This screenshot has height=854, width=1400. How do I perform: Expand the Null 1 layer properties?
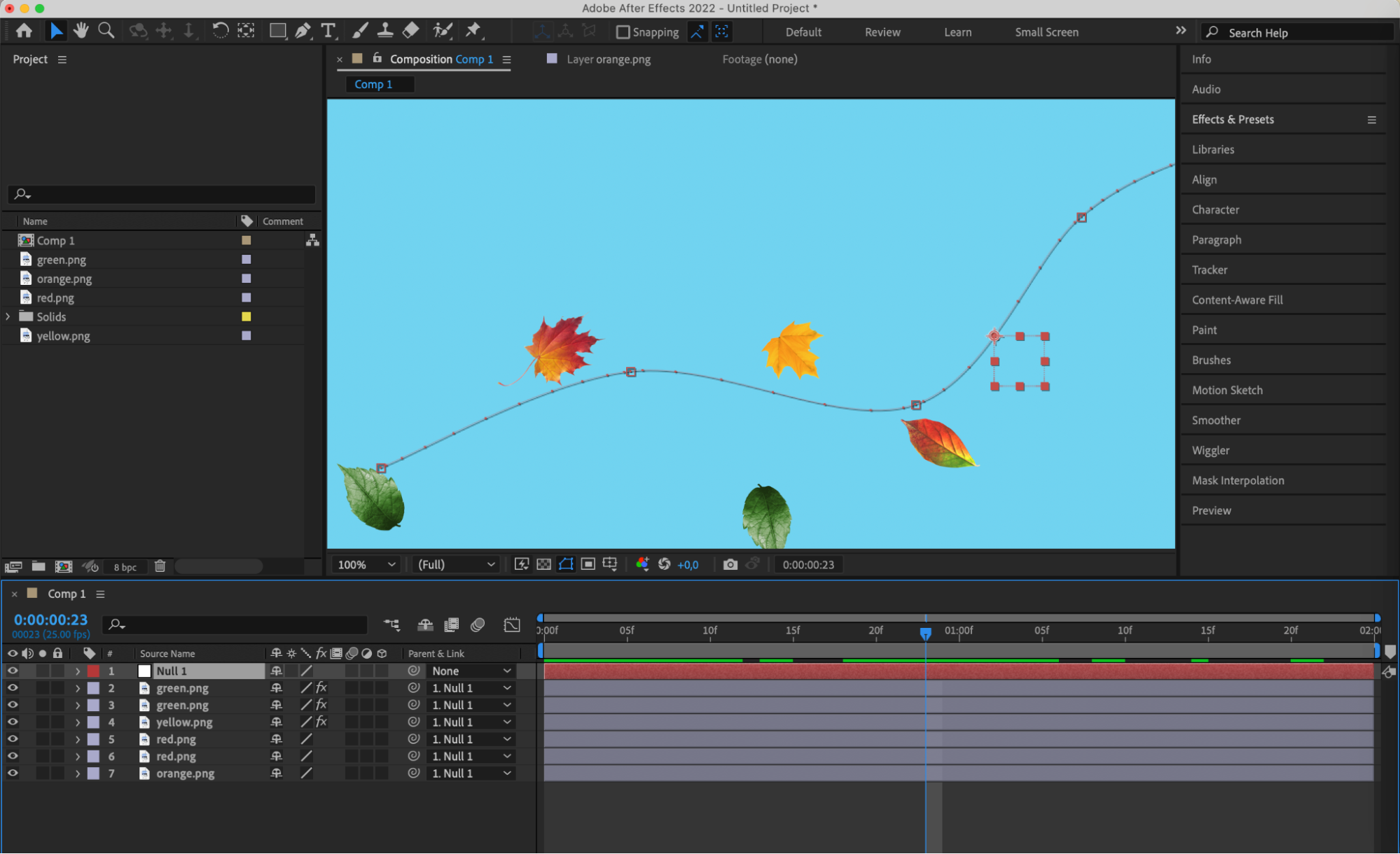(78, 671)
